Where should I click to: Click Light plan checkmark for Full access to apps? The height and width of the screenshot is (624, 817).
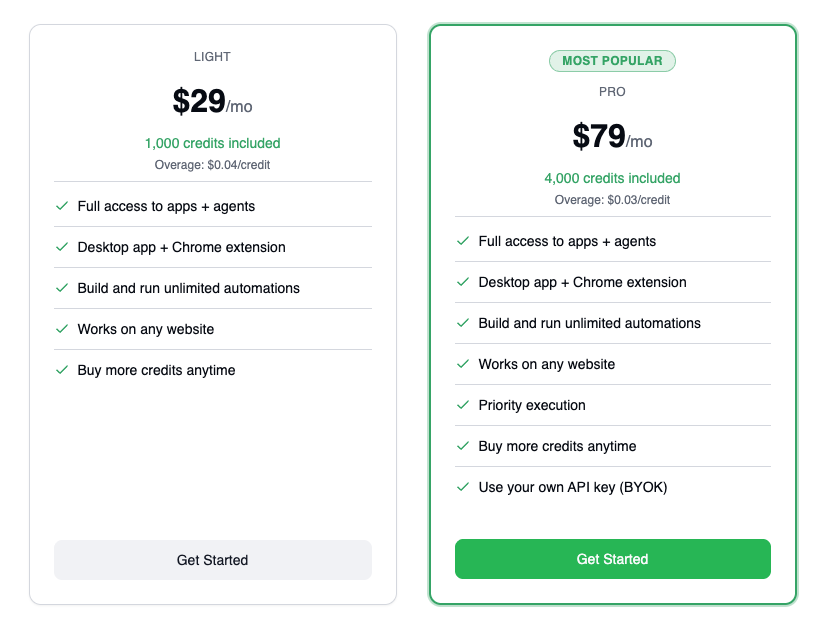point(62,206)
